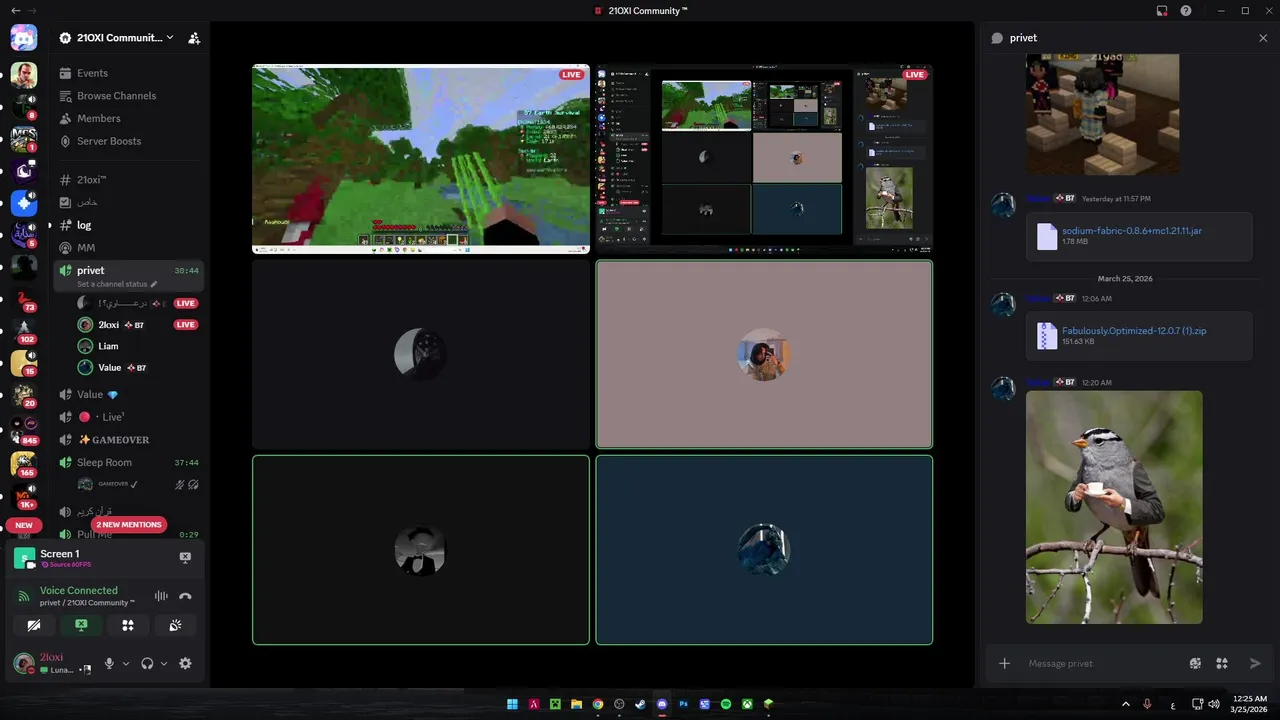
Task: Open the GTA character server icon
Action: [x=24, y=75]
